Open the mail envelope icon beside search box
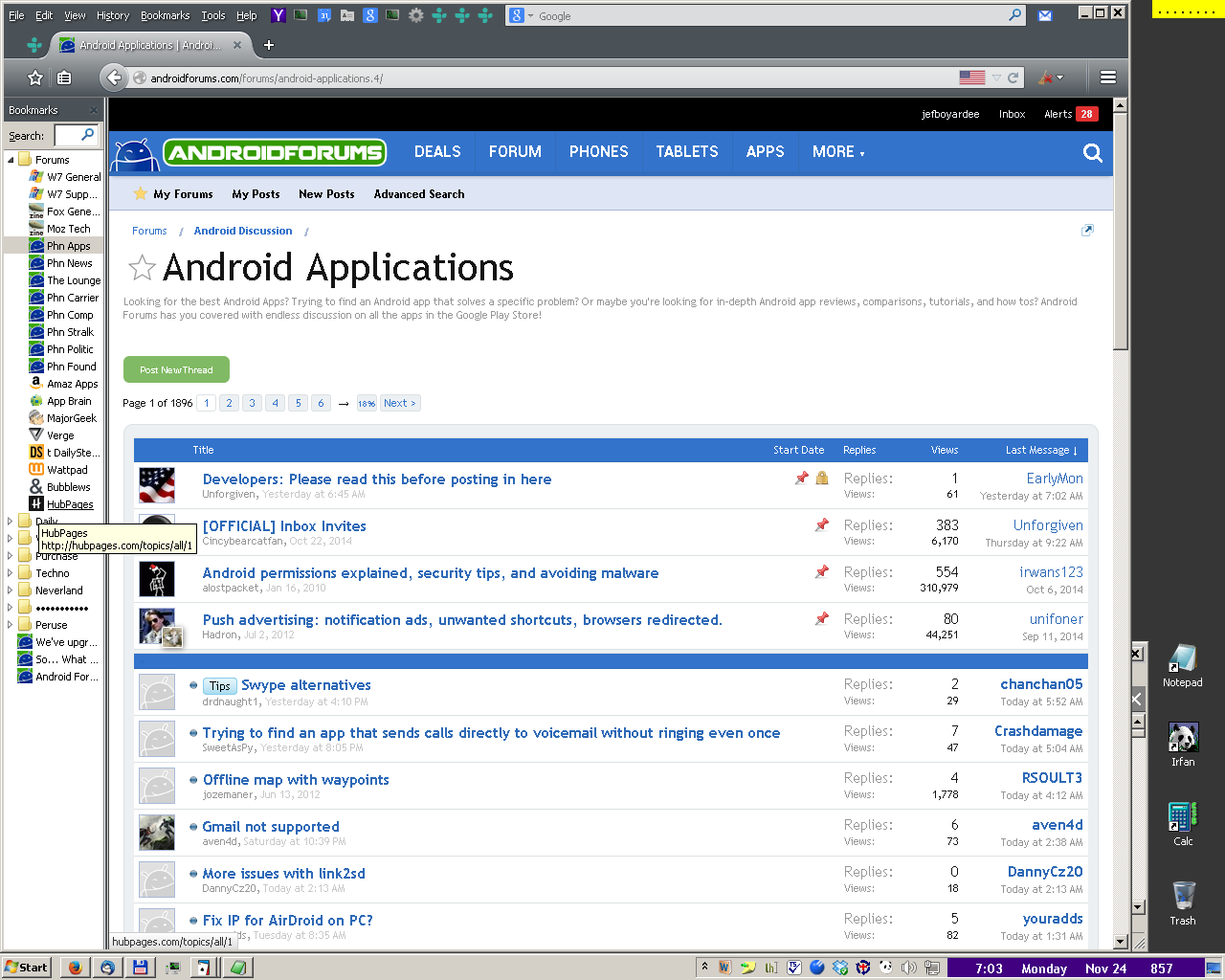 click(x=1045, y=15)
